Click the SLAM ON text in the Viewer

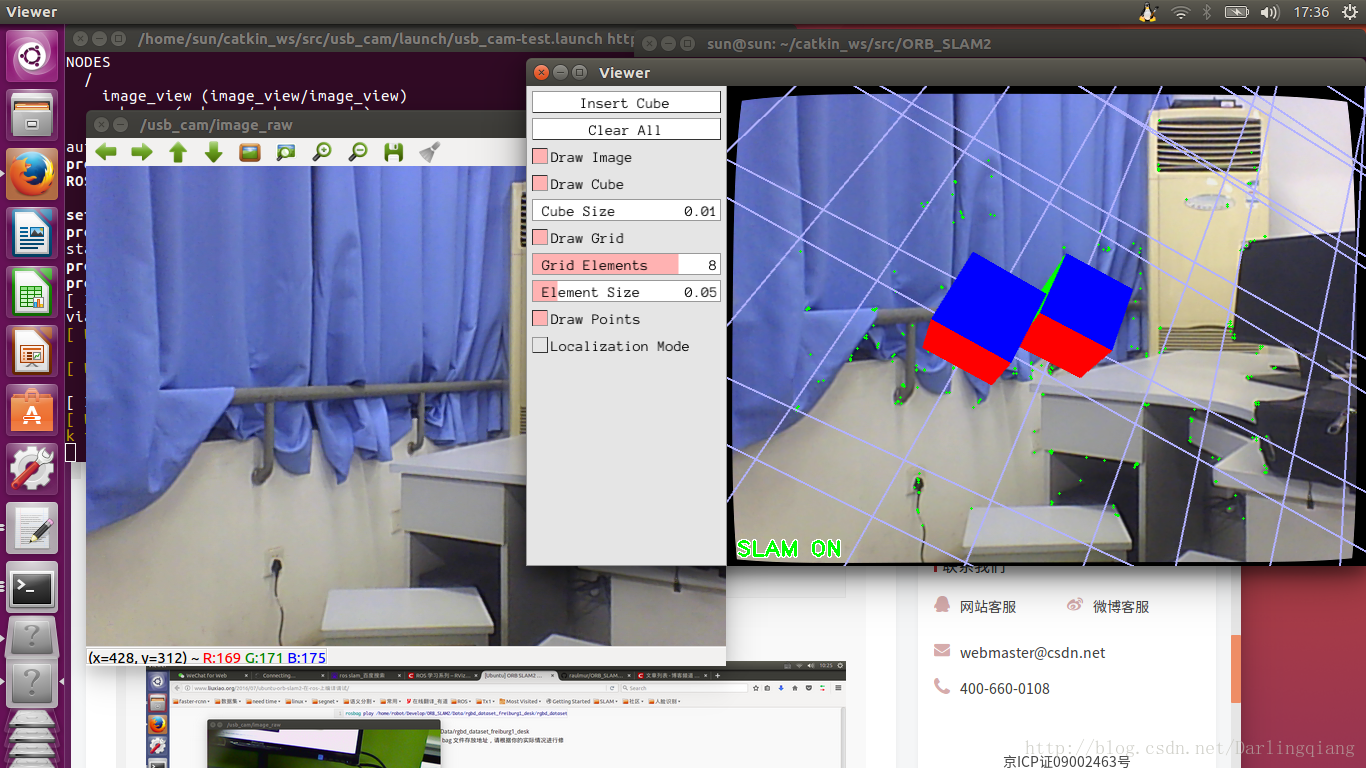tap(789, 549)
